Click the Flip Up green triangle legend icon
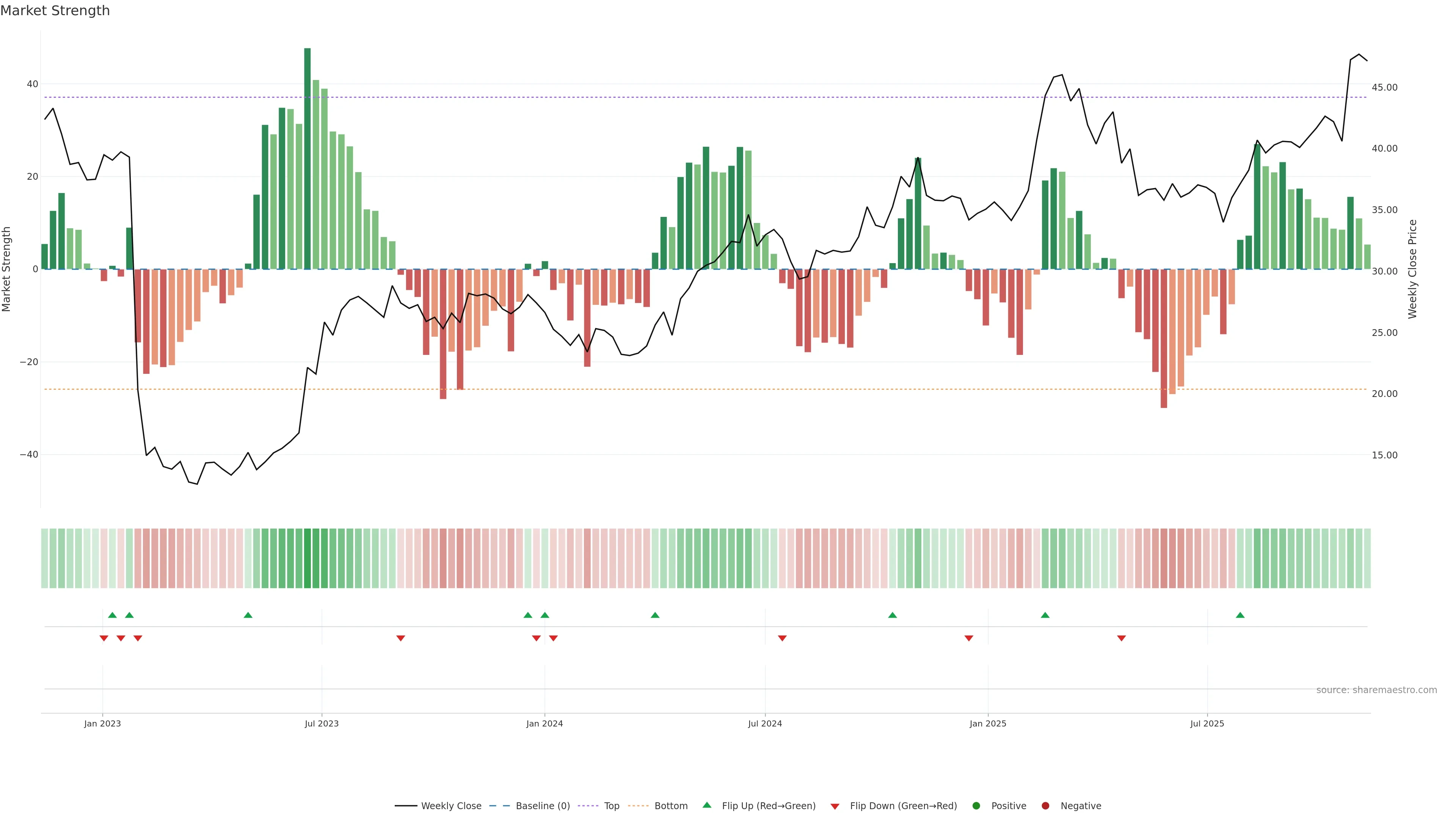Image resolution: width=1456 pixels, height=819 pixels. 706,805
